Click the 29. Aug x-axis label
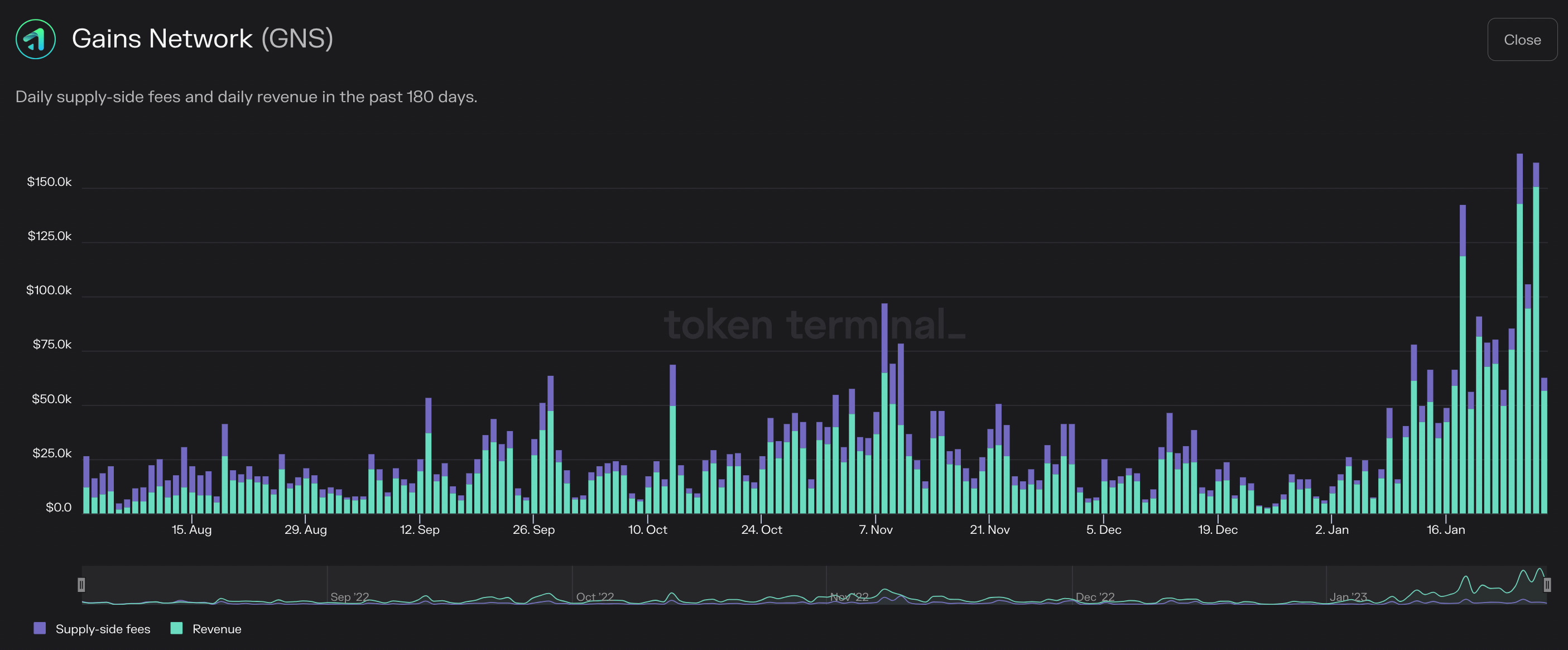This screenshot has height=650, width=1568. click(x=306, y=529)
